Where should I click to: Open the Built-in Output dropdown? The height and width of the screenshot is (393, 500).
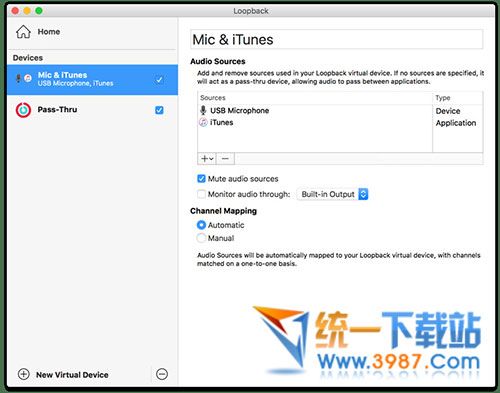(333, 194)
